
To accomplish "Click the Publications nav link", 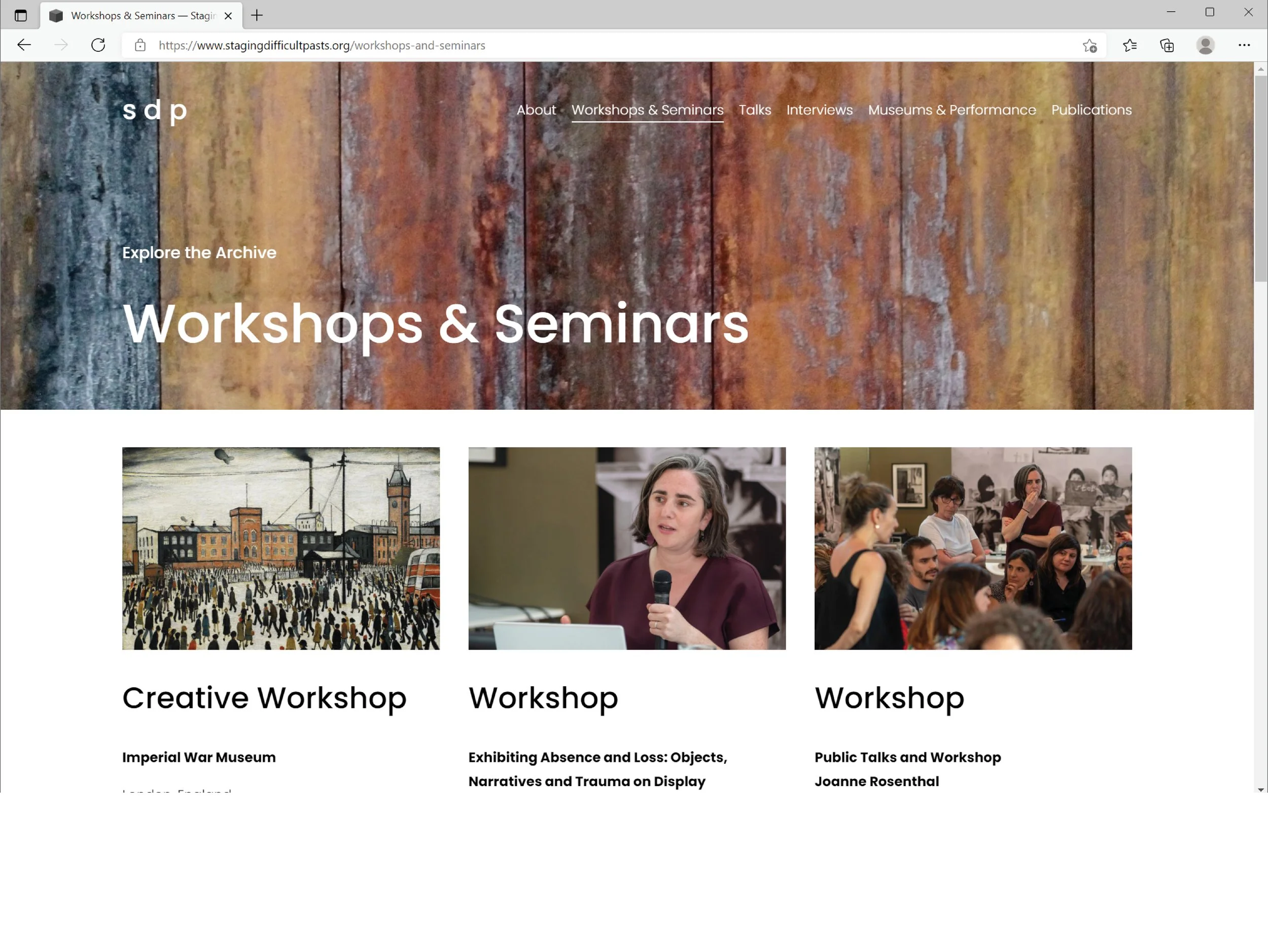I will click(x=1091, y=110).
